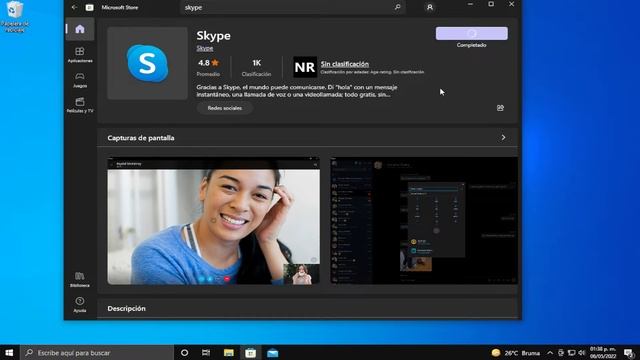640x360 pixels.
Task: Open Task View on the taskbar
Action: point(206,353)
